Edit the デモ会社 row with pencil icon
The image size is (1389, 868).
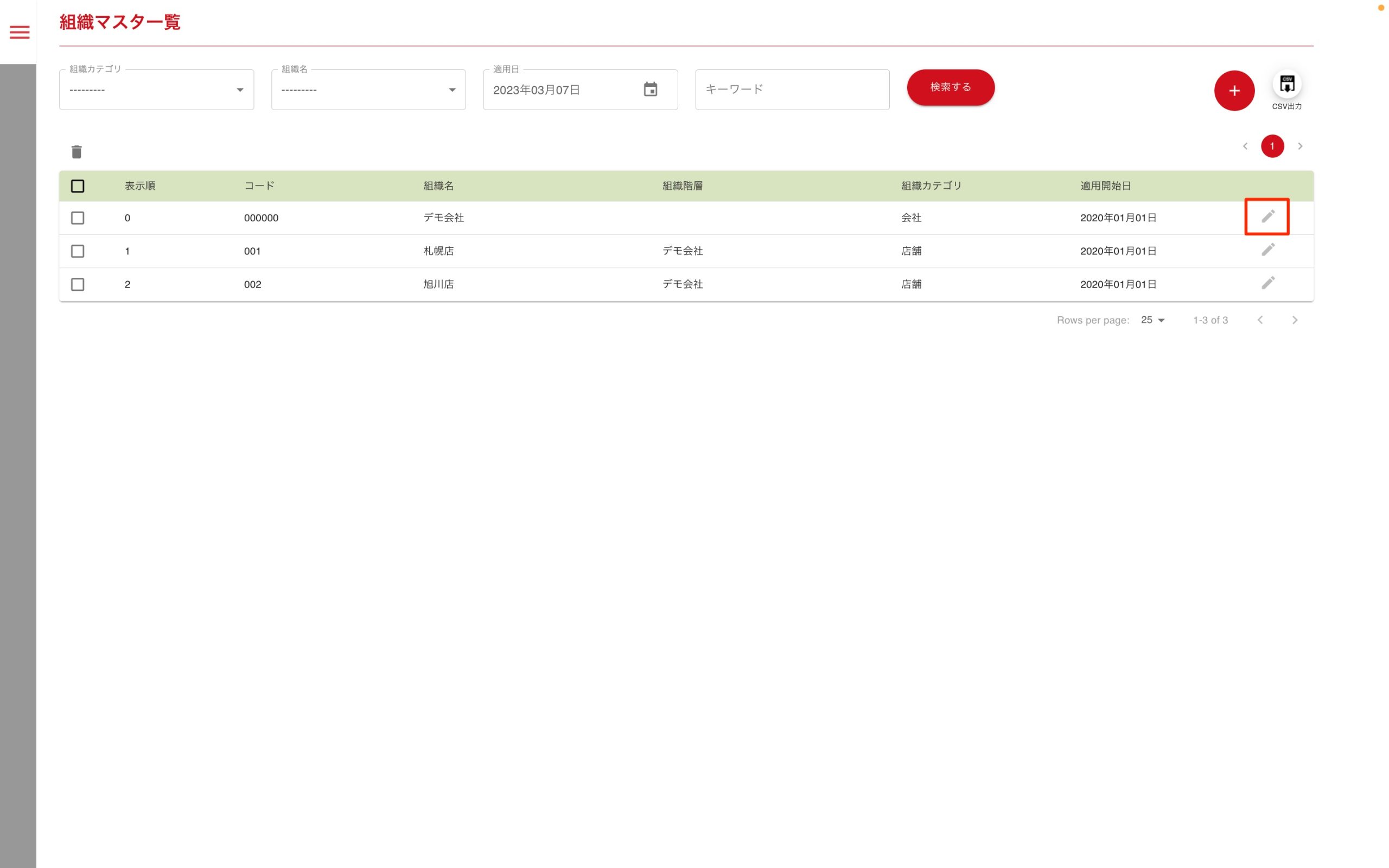(1267, 216)
